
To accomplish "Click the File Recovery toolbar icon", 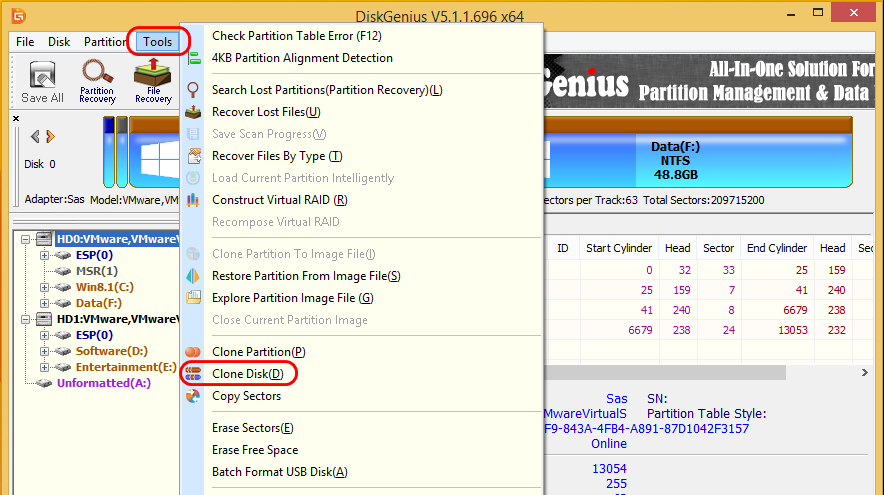I will [153, 81].
